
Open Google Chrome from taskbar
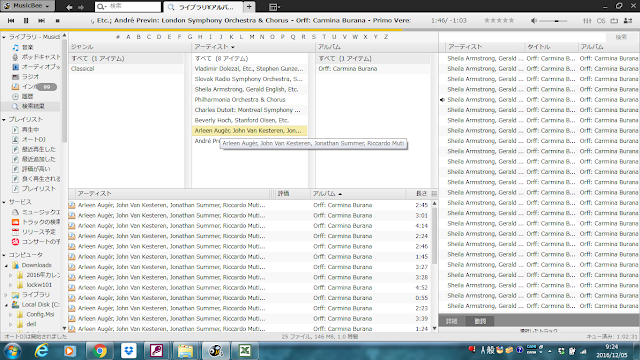click(x=99, y=351)
